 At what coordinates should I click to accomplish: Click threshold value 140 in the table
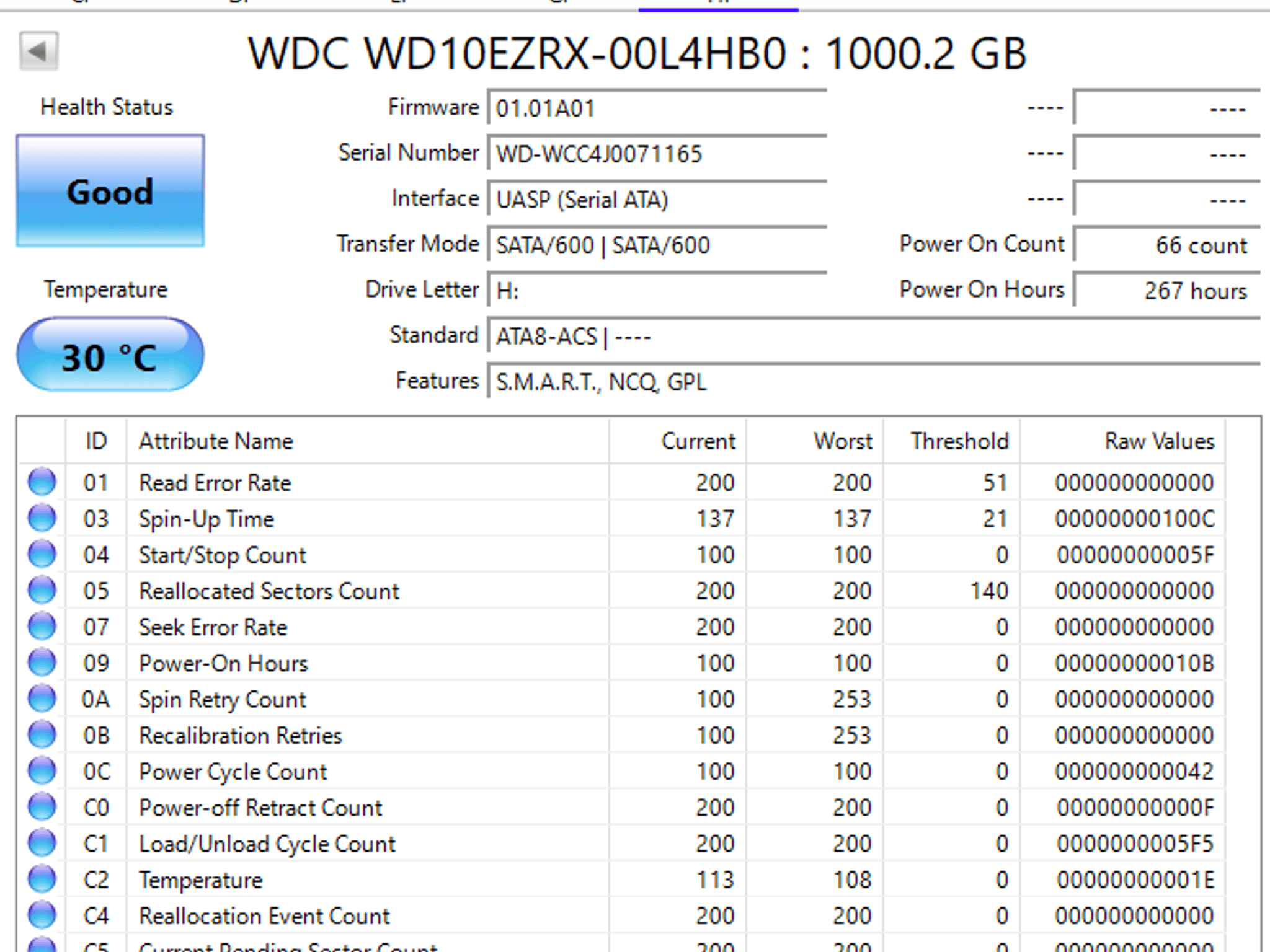click(989, 591)
